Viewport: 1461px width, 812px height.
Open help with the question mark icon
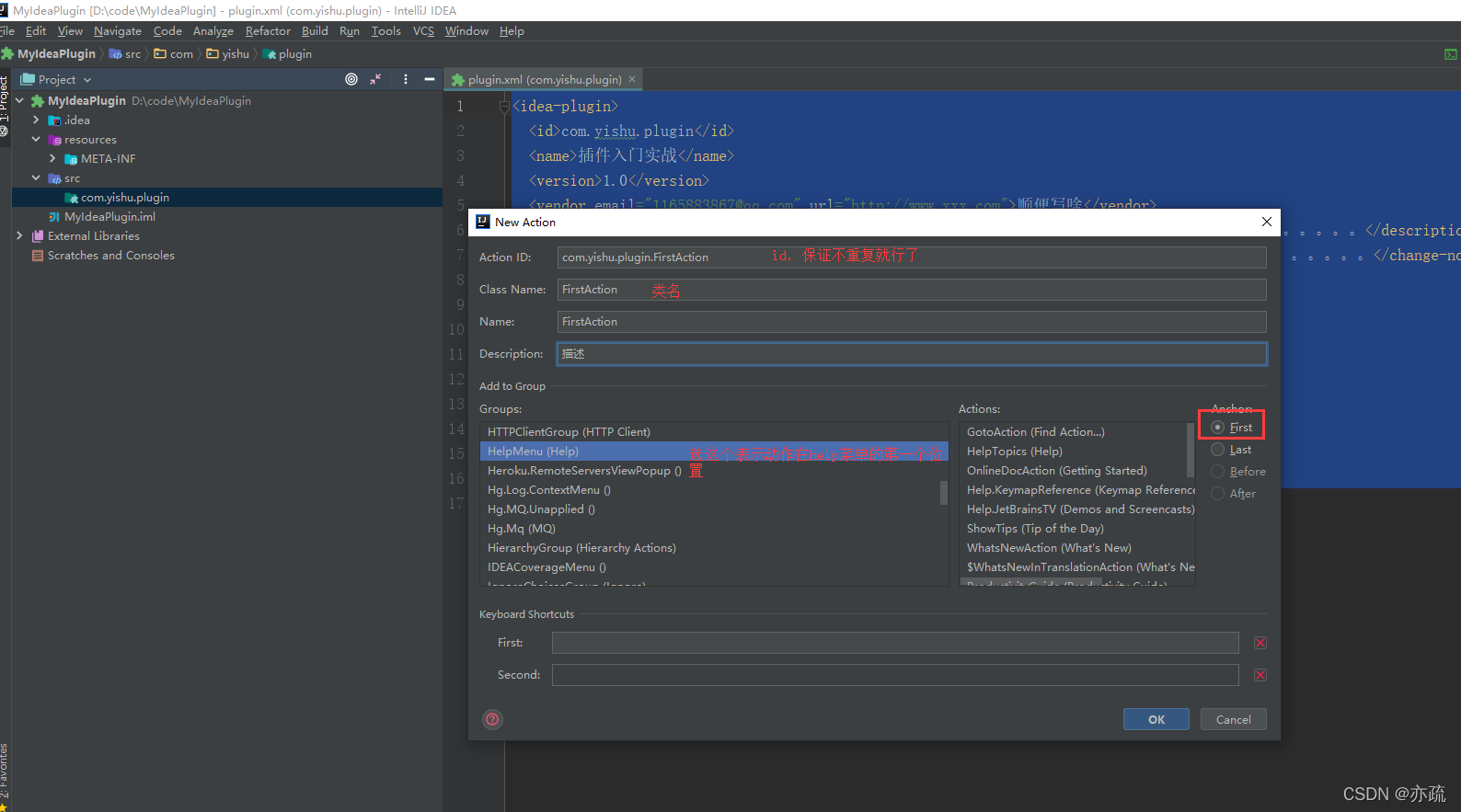(x=492, y=719)
